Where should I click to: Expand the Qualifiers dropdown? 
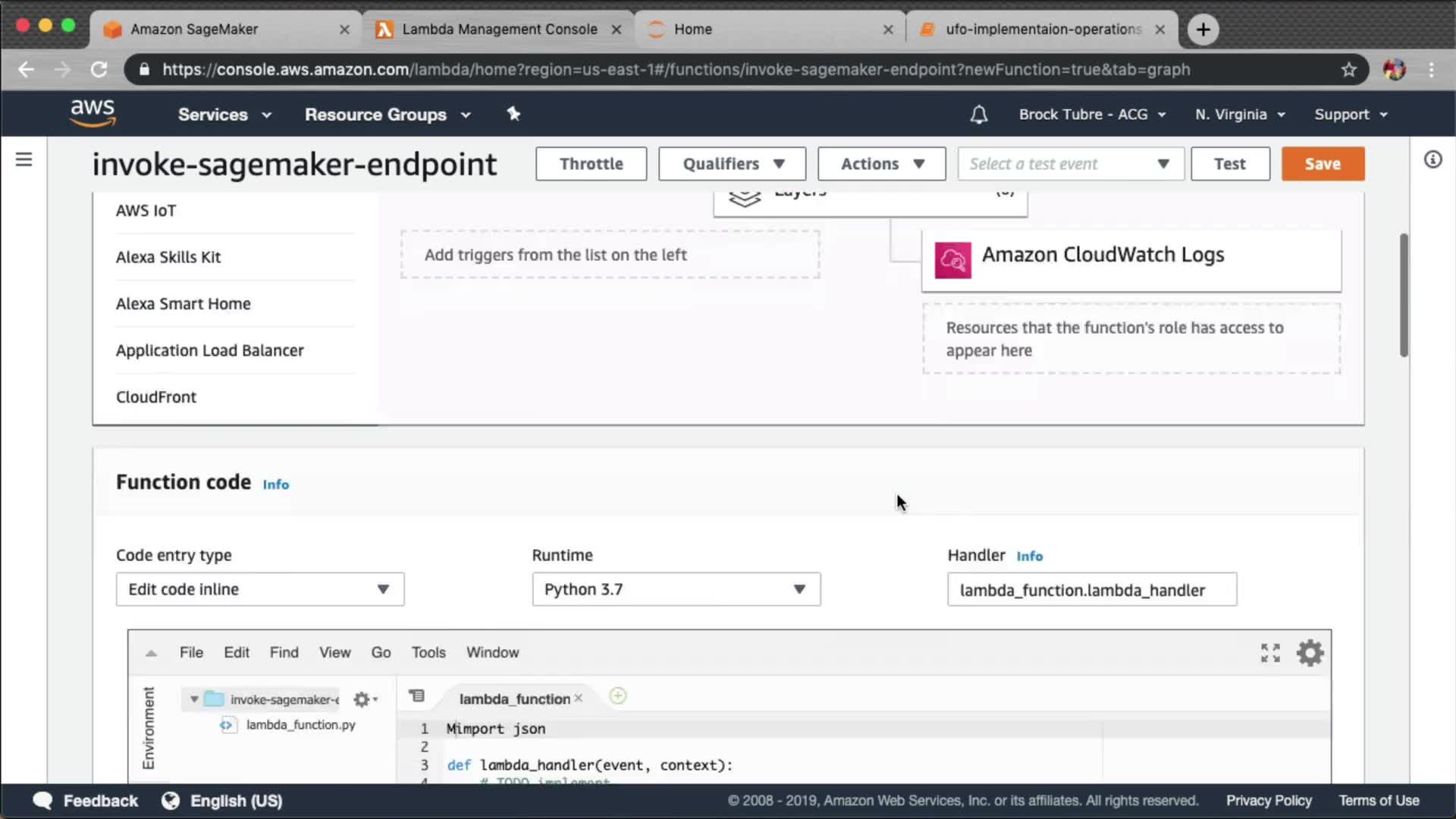(x=732, y=164)
